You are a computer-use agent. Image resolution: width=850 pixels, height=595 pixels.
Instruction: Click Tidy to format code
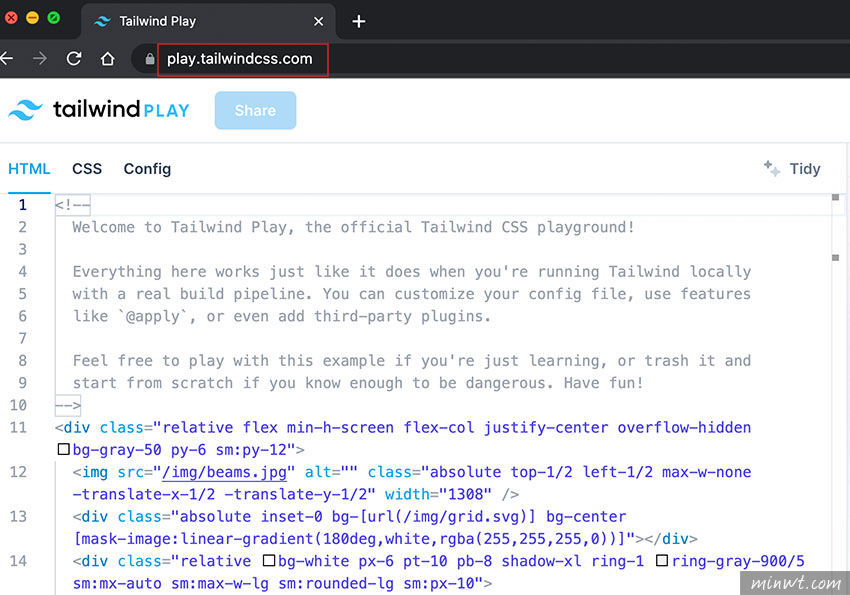[x=805, y=169]
